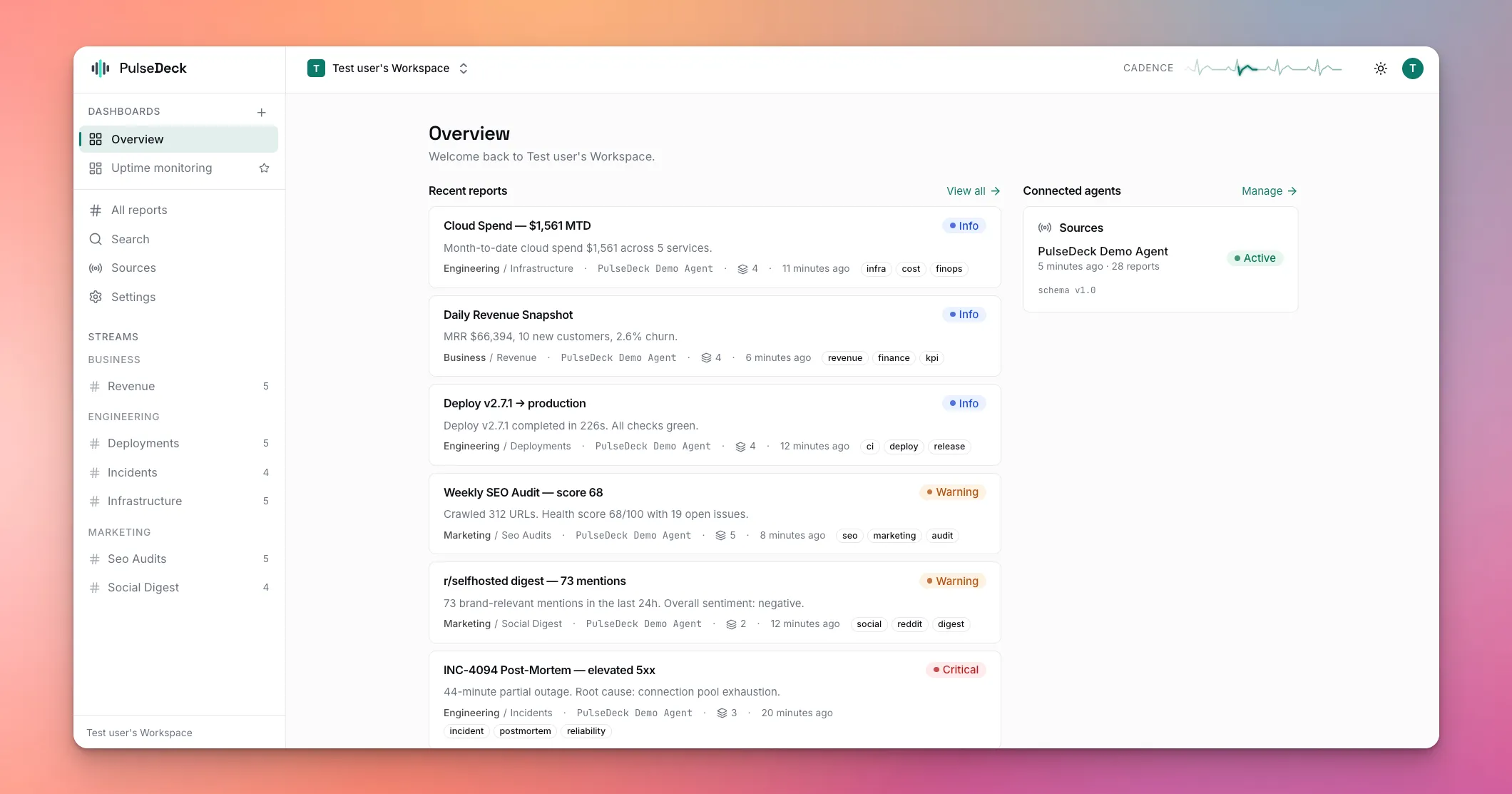Toggle light/dark theme sun icon

[1381, 68]
